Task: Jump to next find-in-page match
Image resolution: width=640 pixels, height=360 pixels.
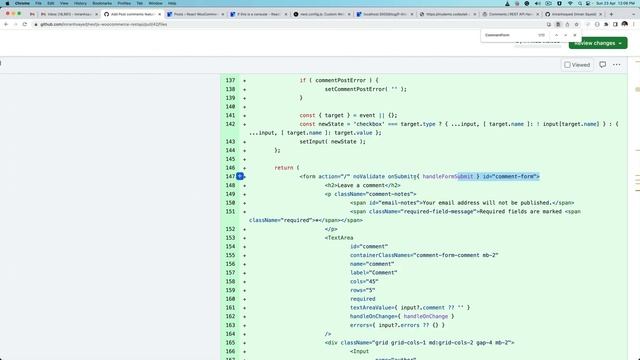Action: (565, 35)
